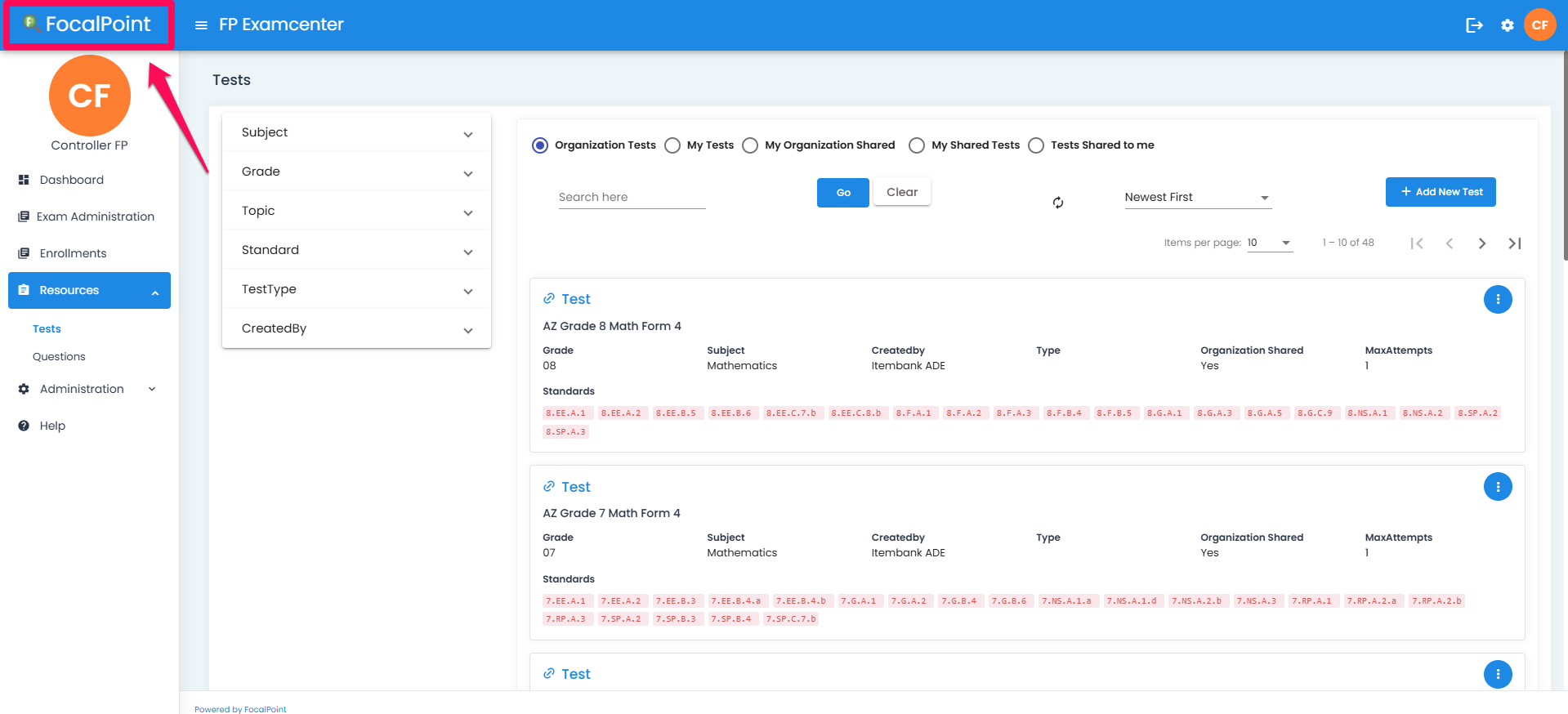The image size is (1568, 714).
Task: Open the AZ Grade 7 Test link
Action: click(x=576, y=487)
